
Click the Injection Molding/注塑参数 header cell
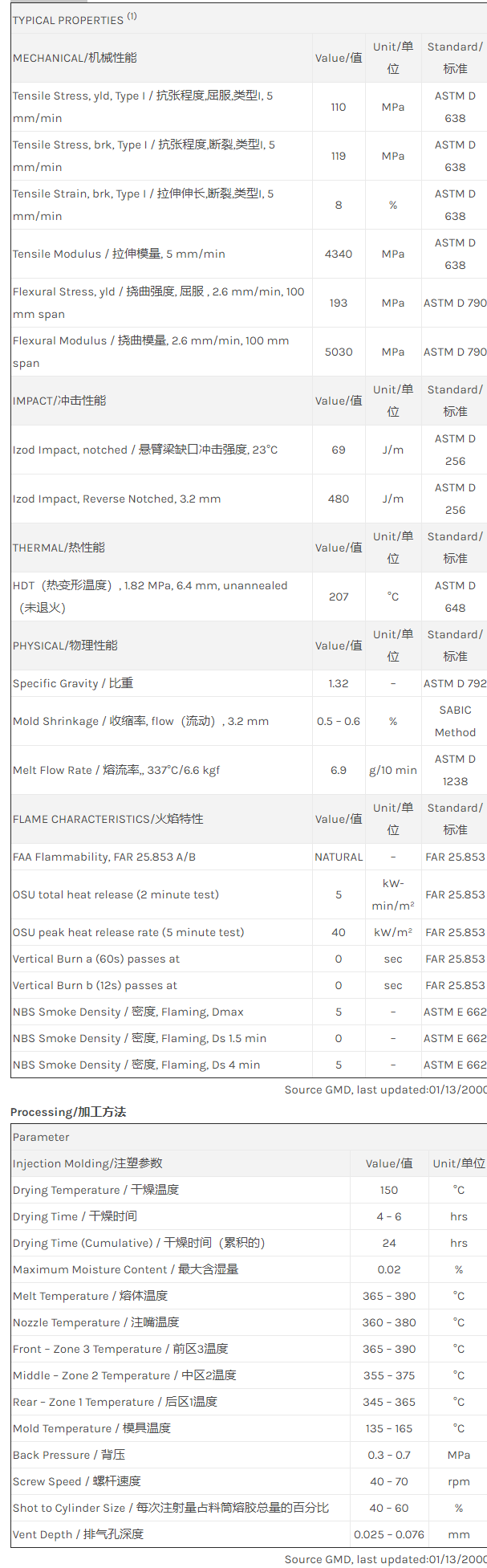87,1163
